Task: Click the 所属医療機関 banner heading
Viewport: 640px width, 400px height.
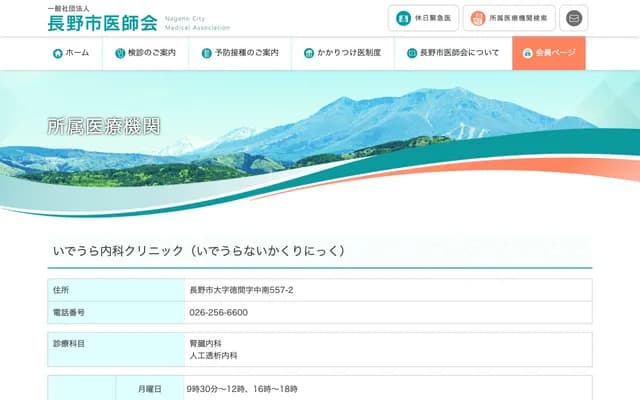Action: tap(104, 126)
